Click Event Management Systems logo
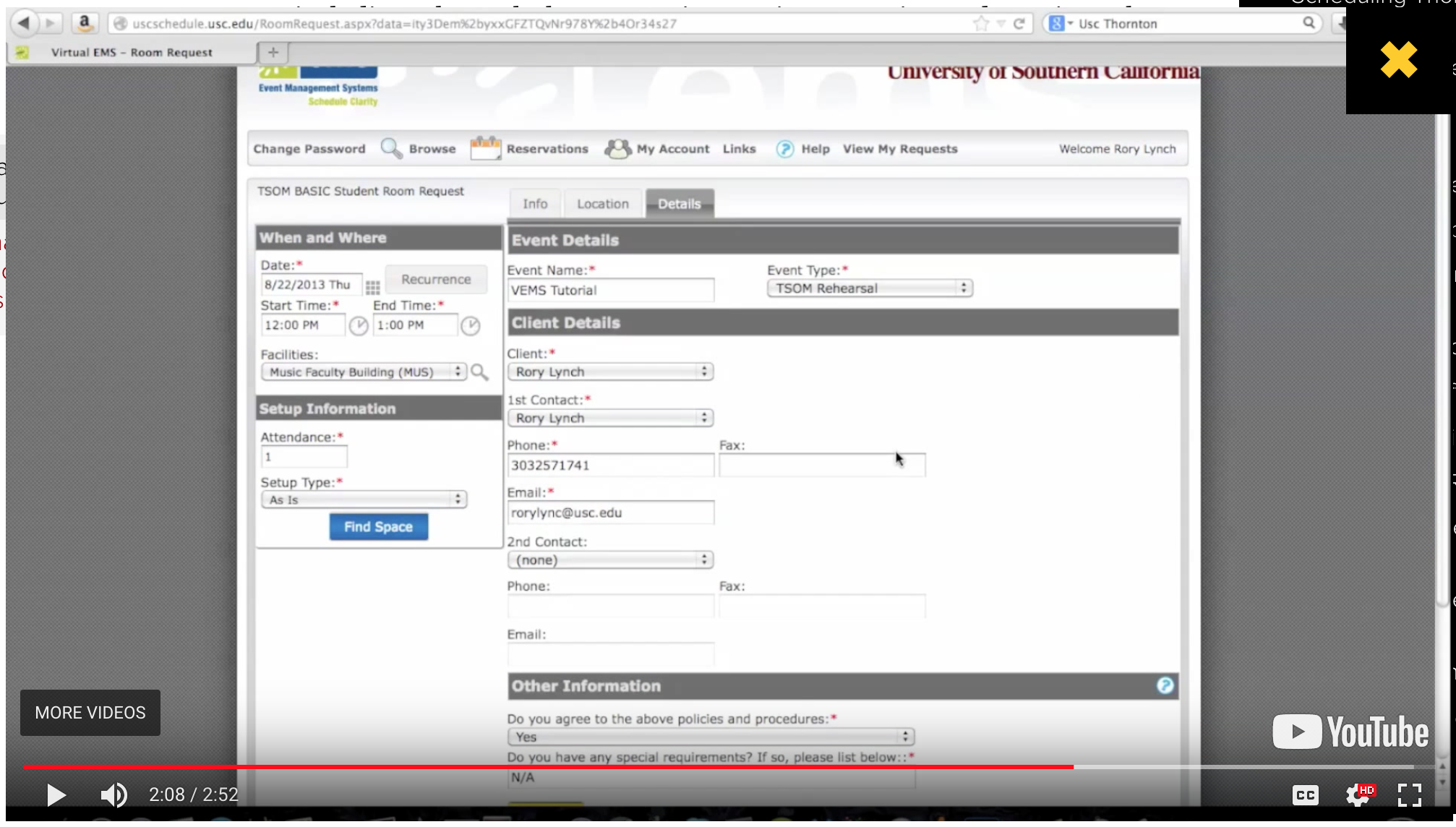This screenshot has height=827, width=1456. pos(319,87)
